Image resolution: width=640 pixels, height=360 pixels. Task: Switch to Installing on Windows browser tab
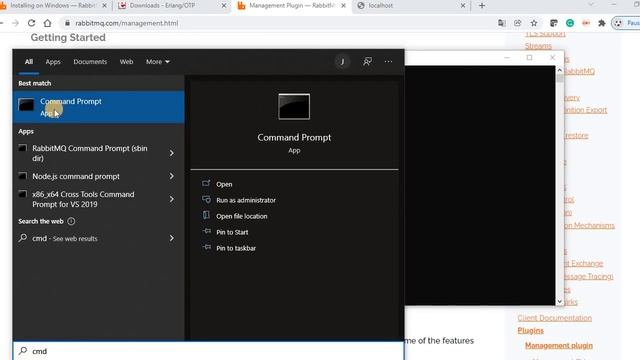[x=52, y=6]
